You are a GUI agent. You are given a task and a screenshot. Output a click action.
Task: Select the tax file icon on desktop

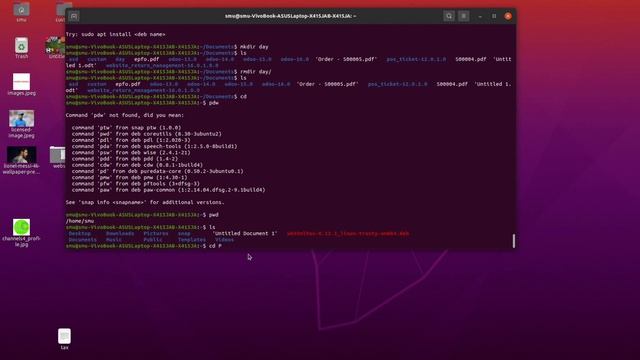pos(64,339)
